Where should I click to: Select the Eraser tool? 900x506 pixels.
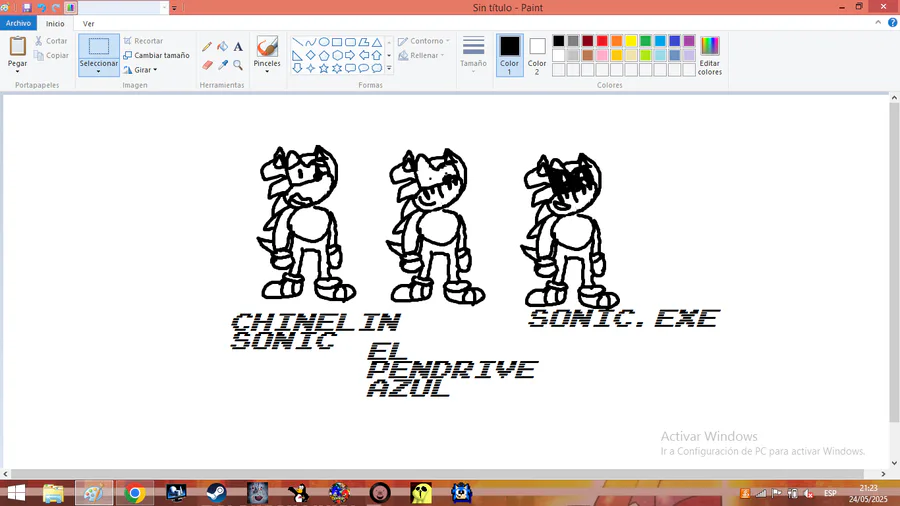point(207,65)
